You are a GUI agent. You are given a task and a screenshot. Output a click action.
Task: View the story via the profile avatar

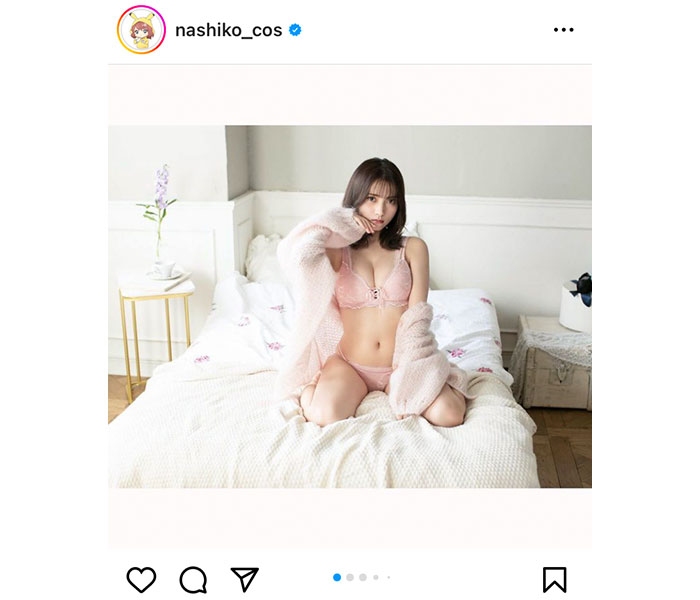(x=142, y=30)
